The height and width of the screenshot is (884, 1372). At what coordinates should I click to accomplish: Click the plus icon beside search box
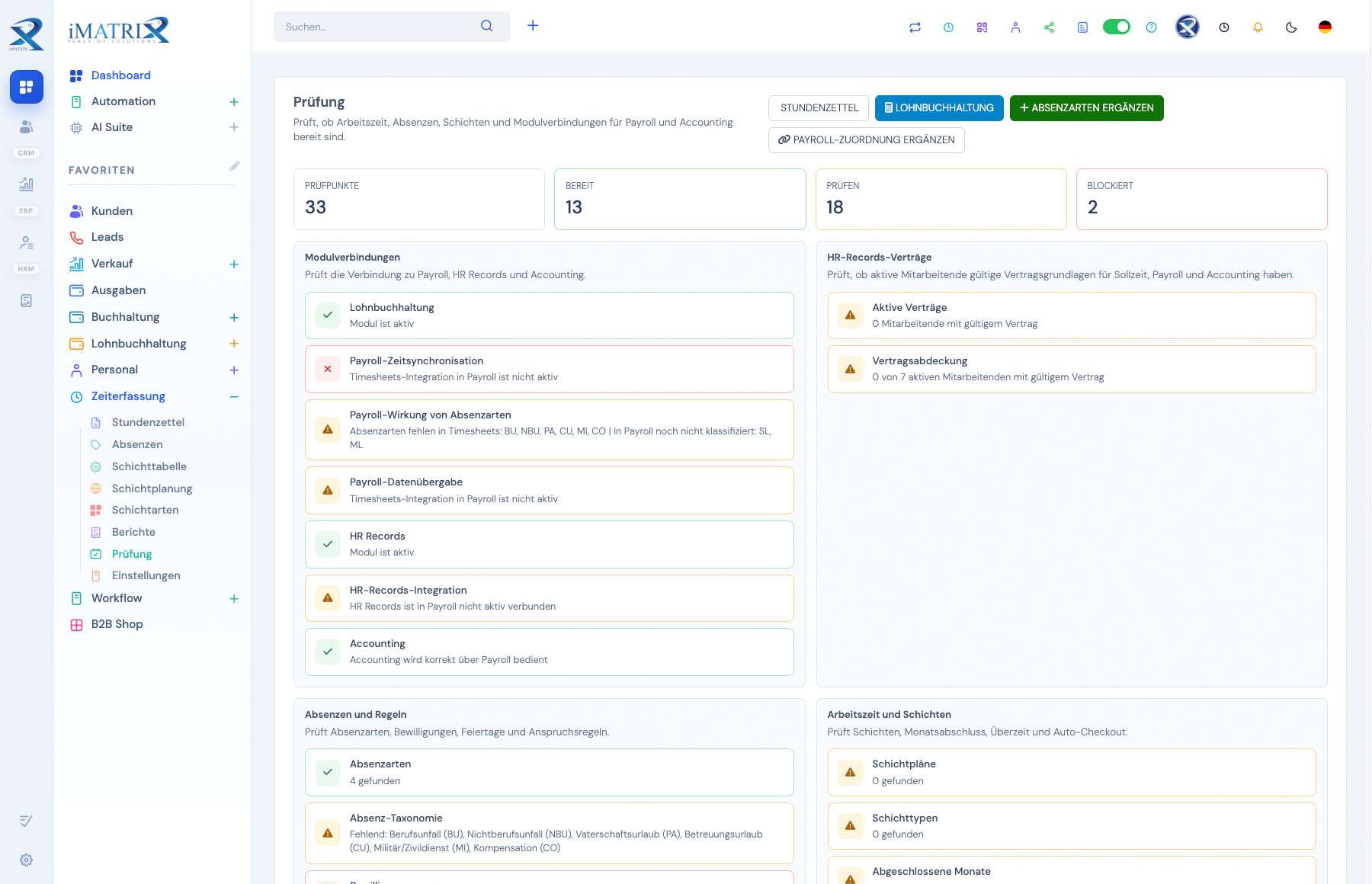click(533, 26)
